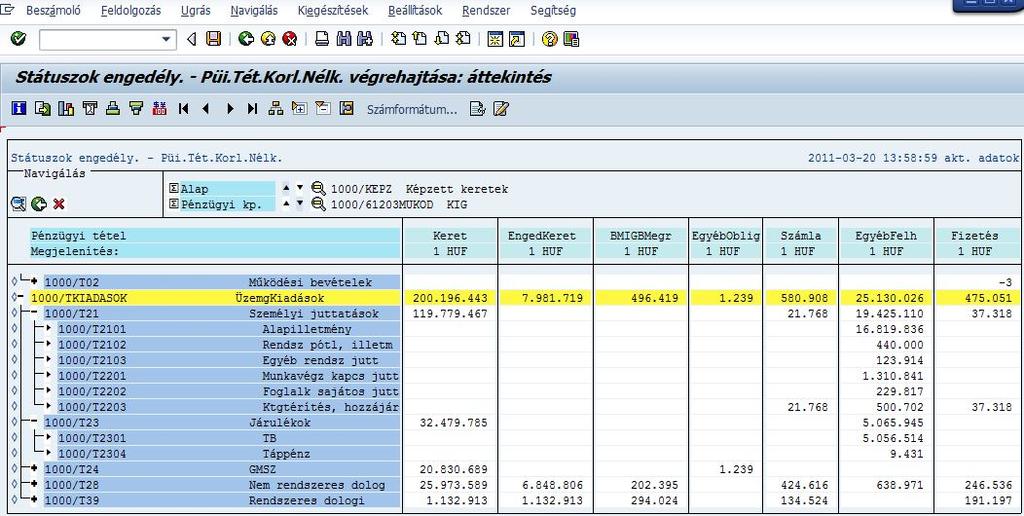
Task: Open the Customize local layout icon
Action: click(x=571, y=39)
